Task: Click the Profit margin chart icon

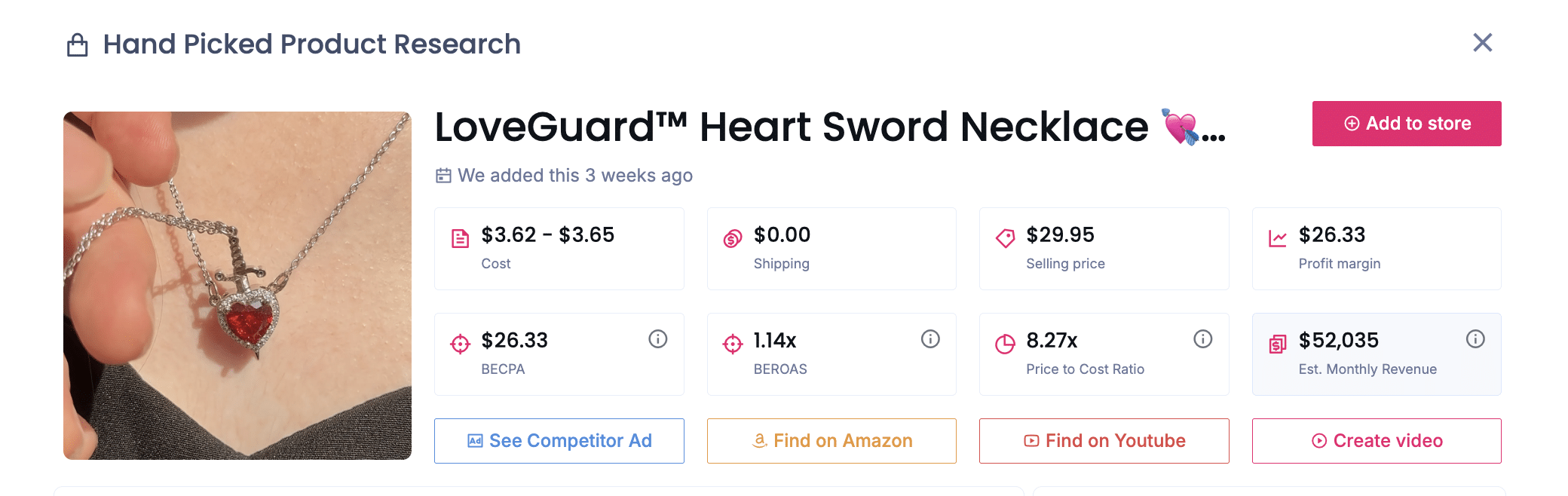Action: coord(1277,239)
